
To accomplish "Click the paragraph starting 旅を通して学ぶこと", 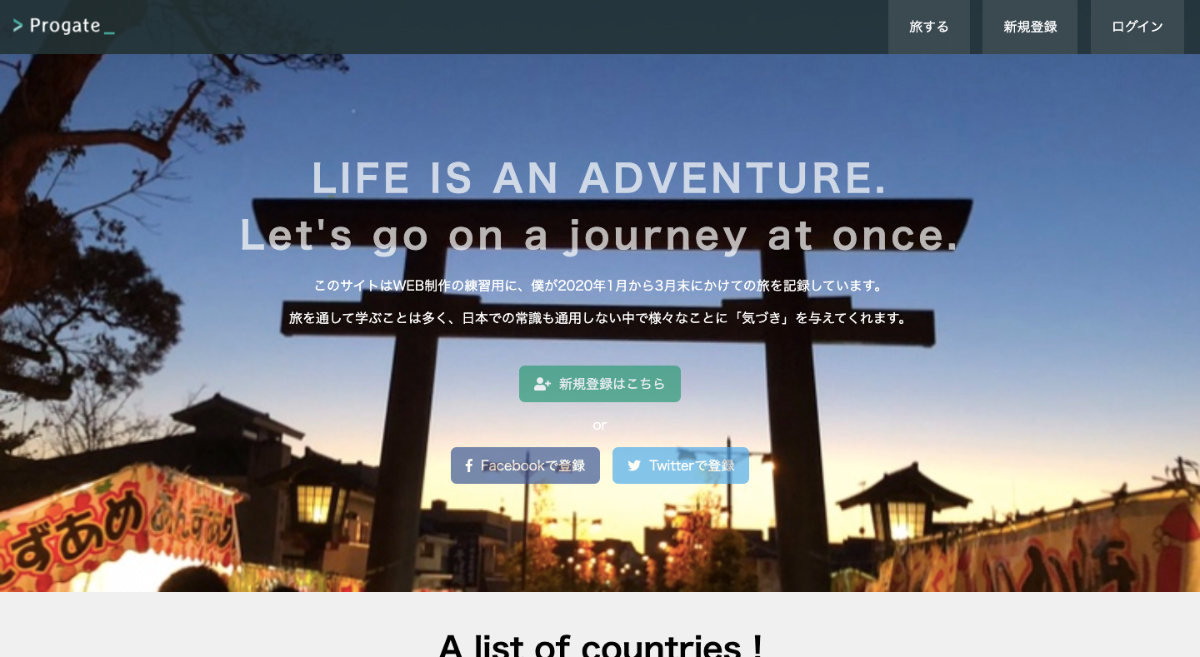I will click(599, 318).
